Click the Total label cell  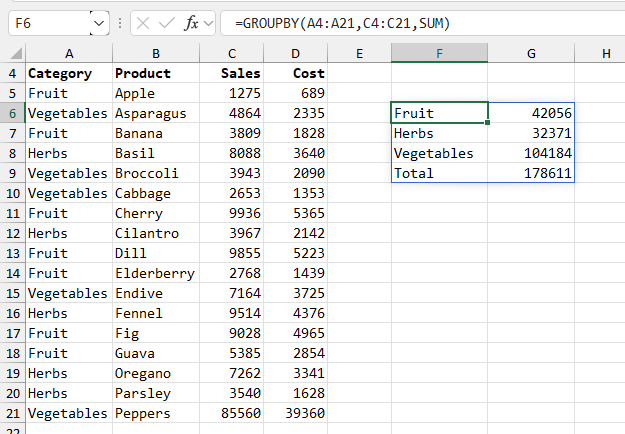[439, 173]
